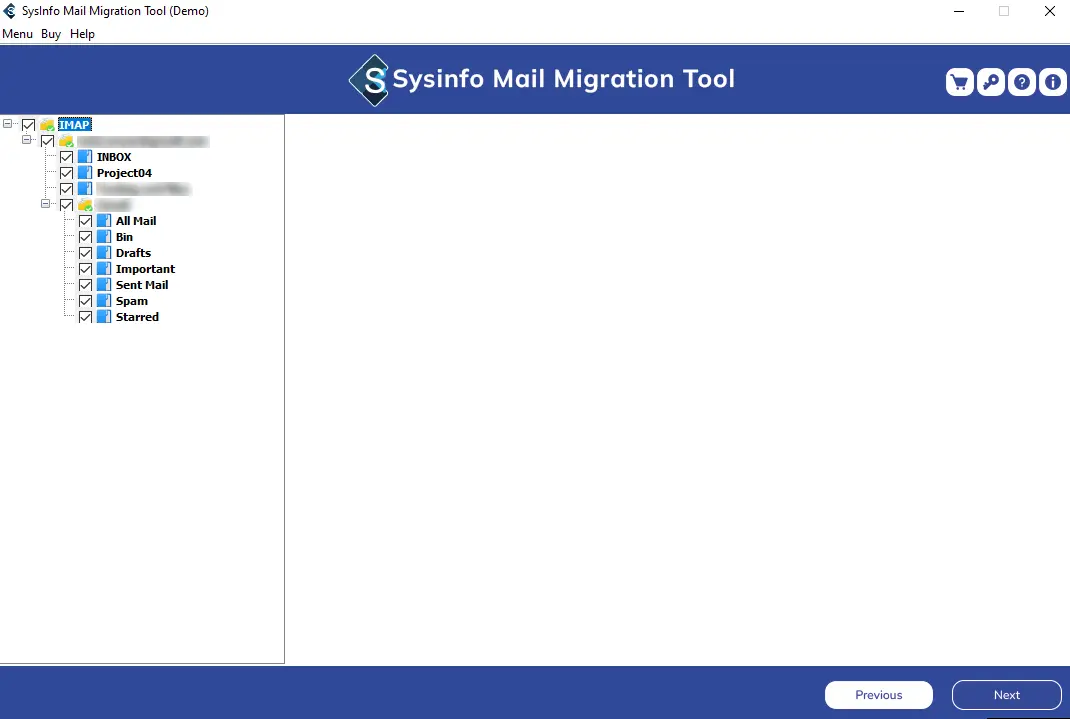Click the IMAP root folder icon
The height and width of the screenshot is (719, 1070).
coord(47,125)
